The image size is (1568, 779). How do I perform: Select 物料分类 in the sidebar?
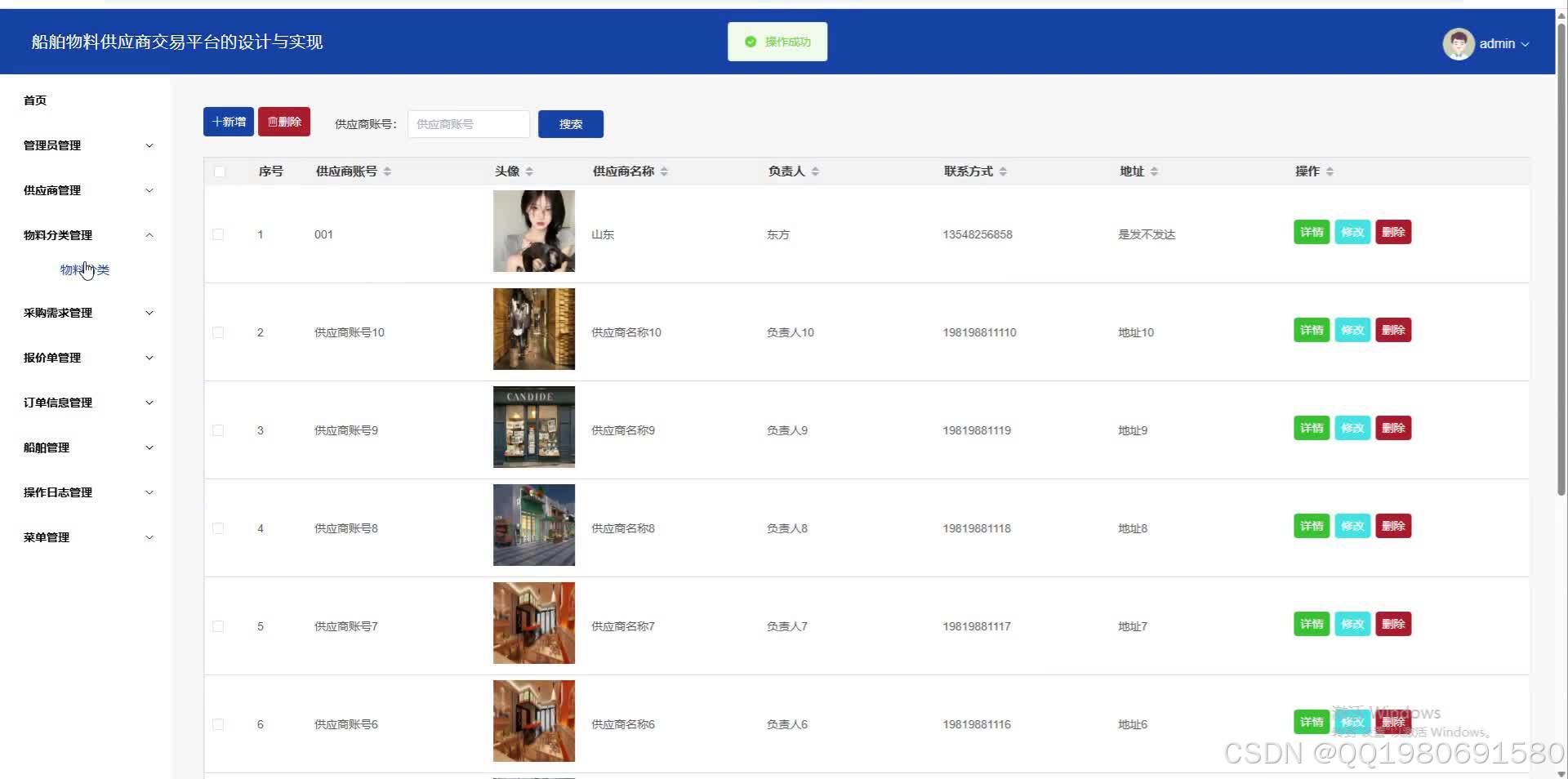[x=84, y=269]
